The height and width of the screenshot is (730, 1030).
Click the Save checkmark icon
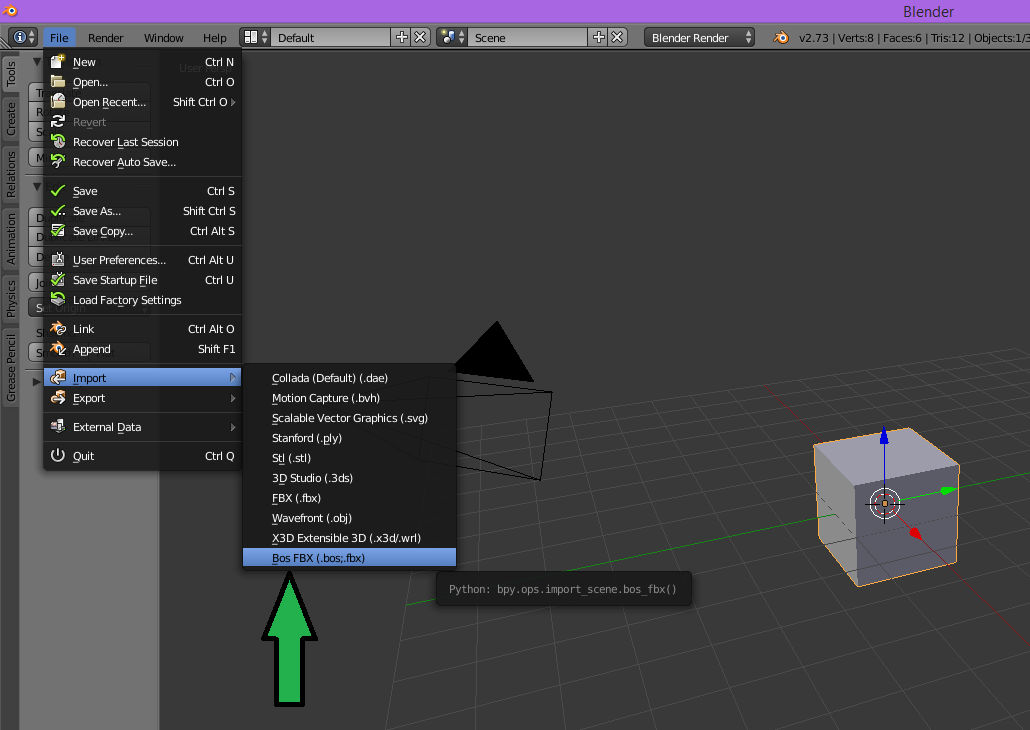[58, 191]
